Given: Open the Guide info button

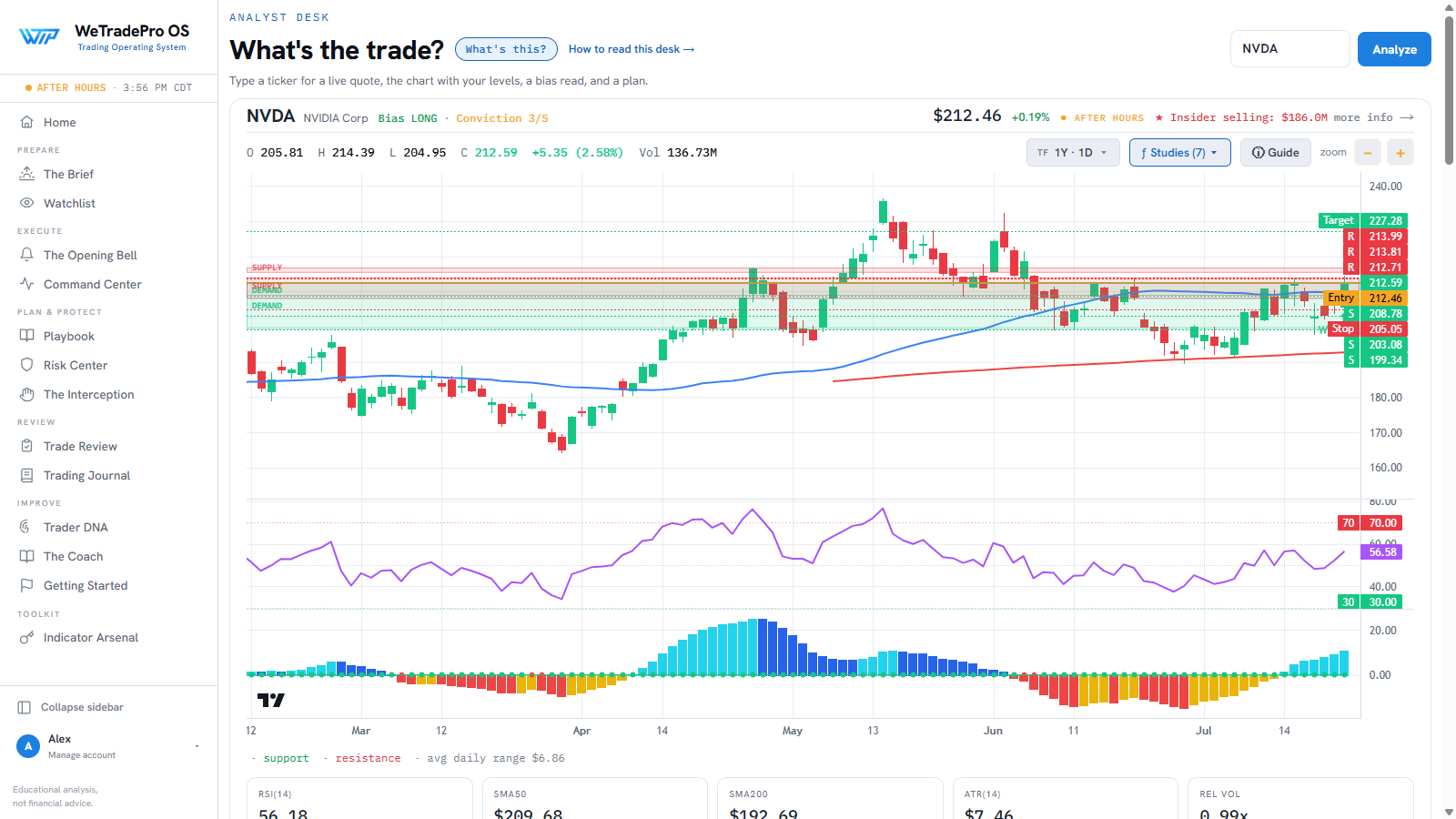Looking at the screenshot, I should [1276, 153].
